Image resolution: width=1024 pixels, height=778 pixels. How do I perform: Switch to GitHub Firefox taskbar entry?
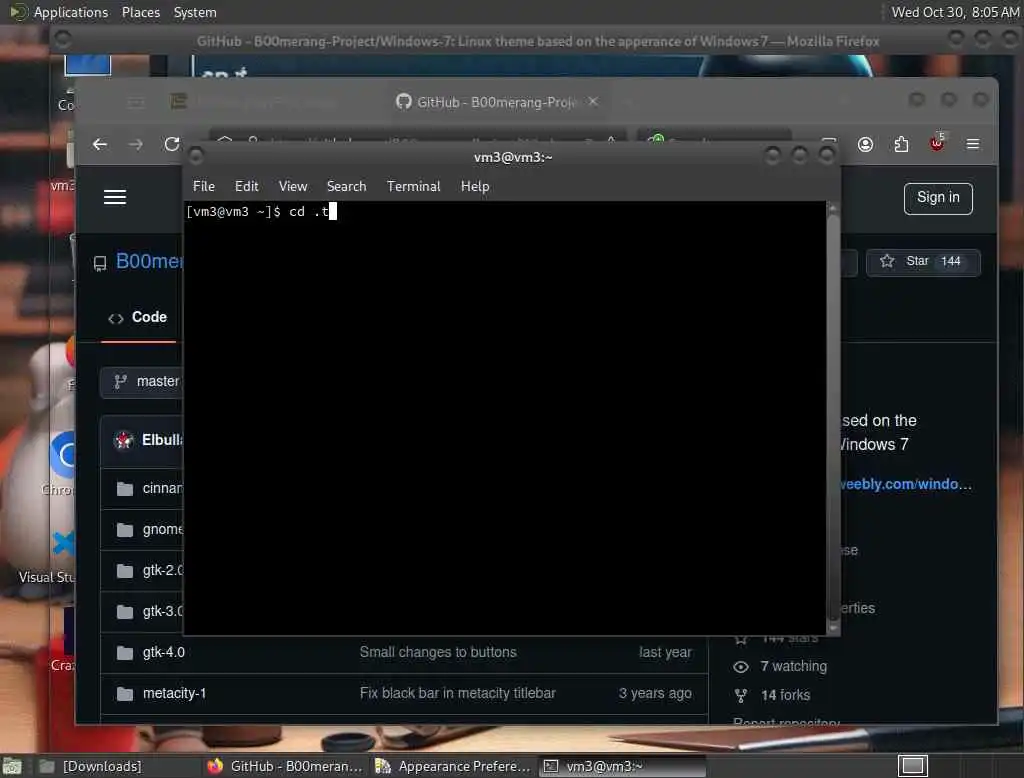(285, 766)
